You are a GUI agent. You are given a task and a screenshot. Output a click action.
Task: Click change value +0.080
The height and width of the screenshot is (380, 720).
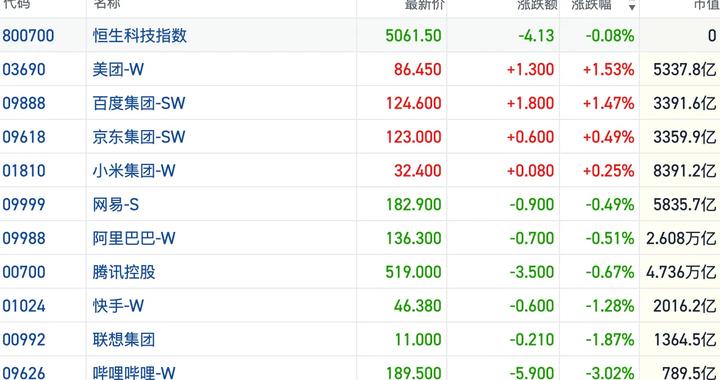click(530, 171)
